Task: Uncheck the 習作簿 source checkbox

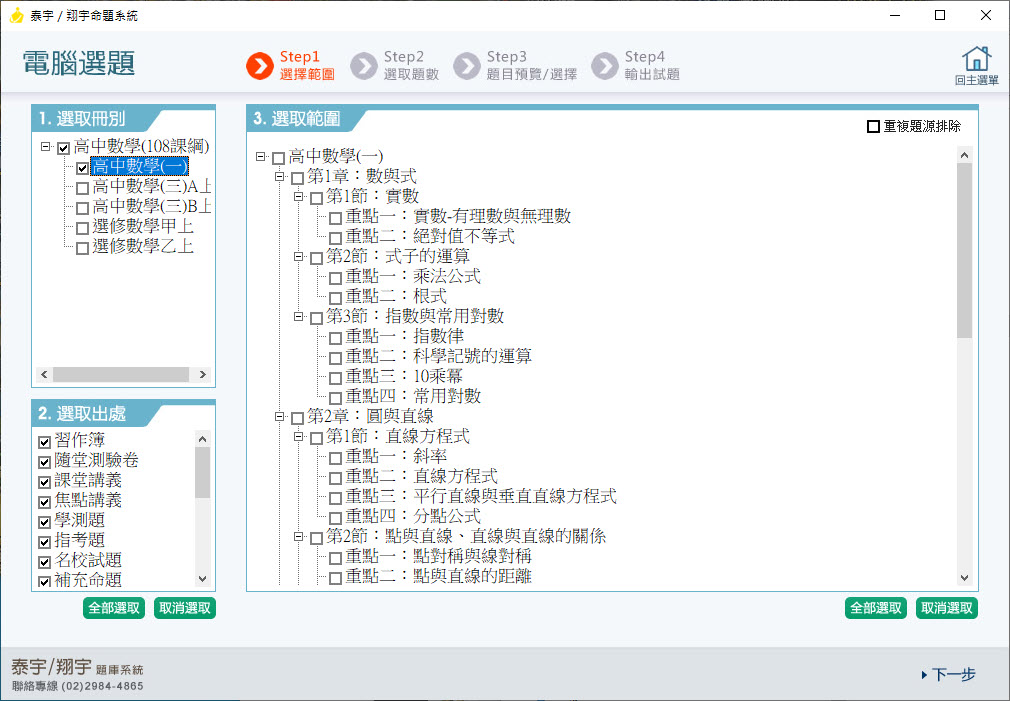Action: pos(44,441)
